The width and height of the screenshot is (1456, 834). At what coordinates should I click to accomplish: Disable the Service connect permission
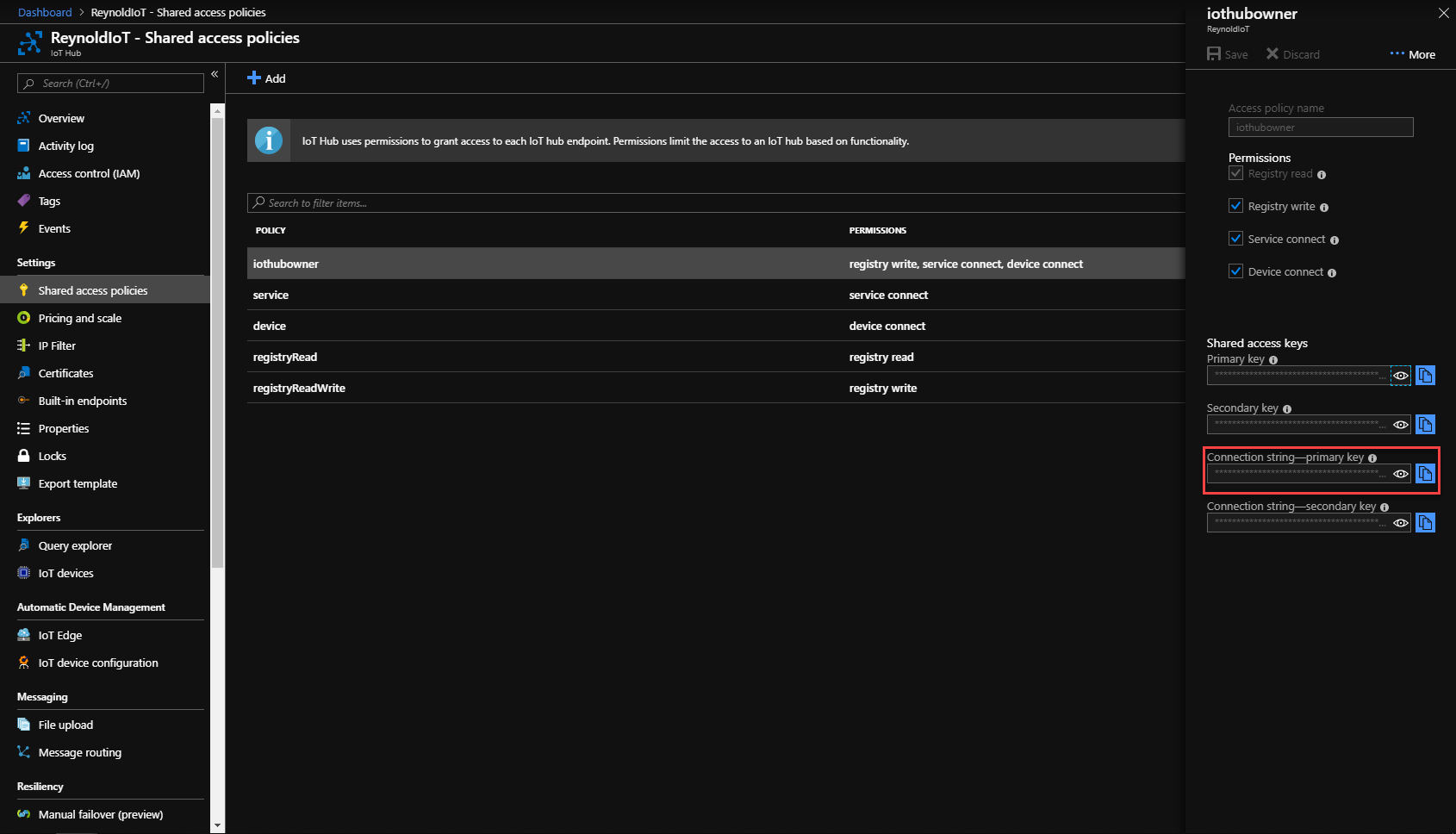coord(1236,238)
